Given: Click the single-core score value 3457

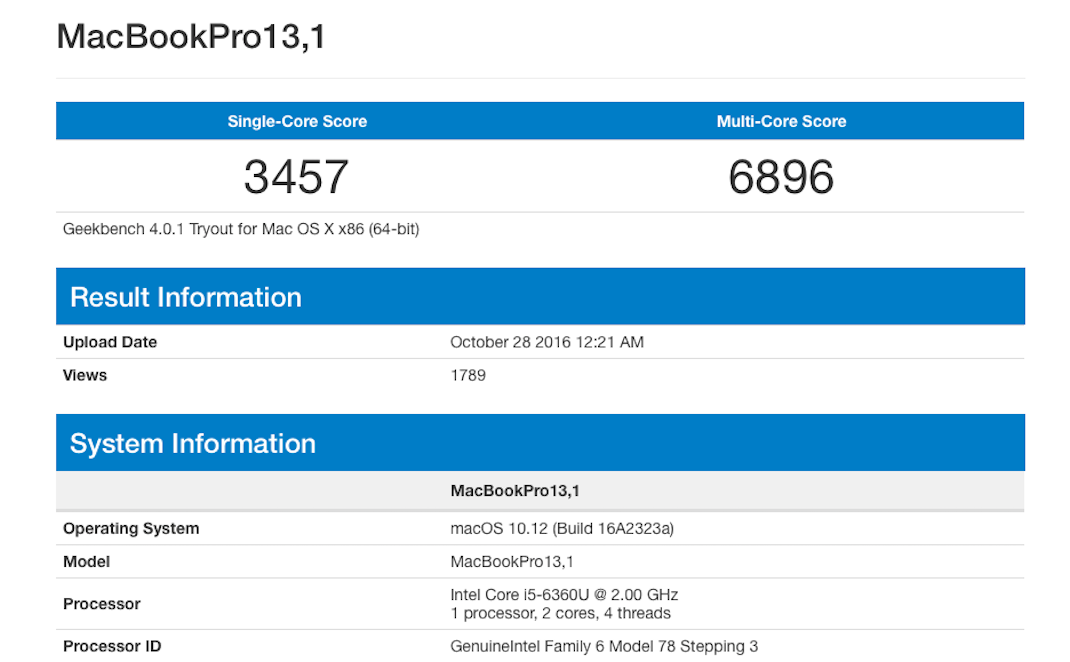Looking at the screenshot, I should click(x=297, y=177).
